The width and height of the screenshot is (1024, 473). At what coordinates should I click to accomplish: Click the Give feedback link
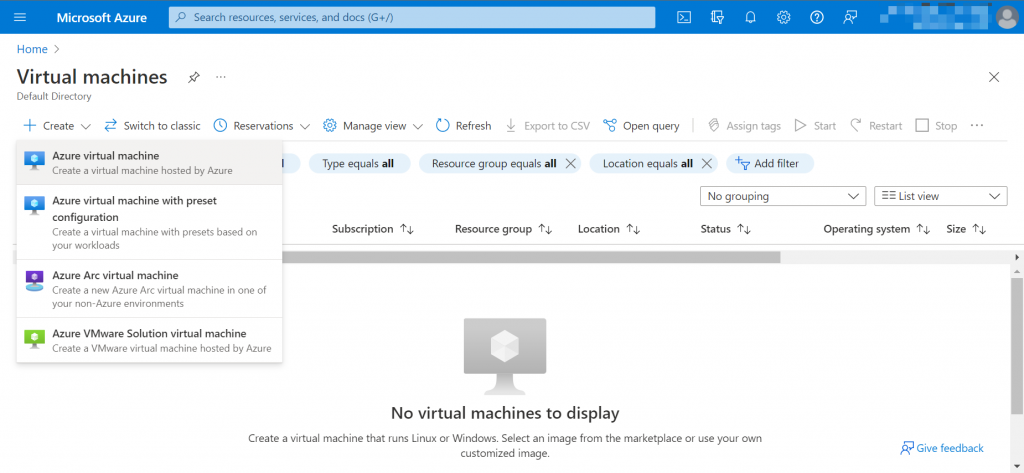[x=942, y=448]
